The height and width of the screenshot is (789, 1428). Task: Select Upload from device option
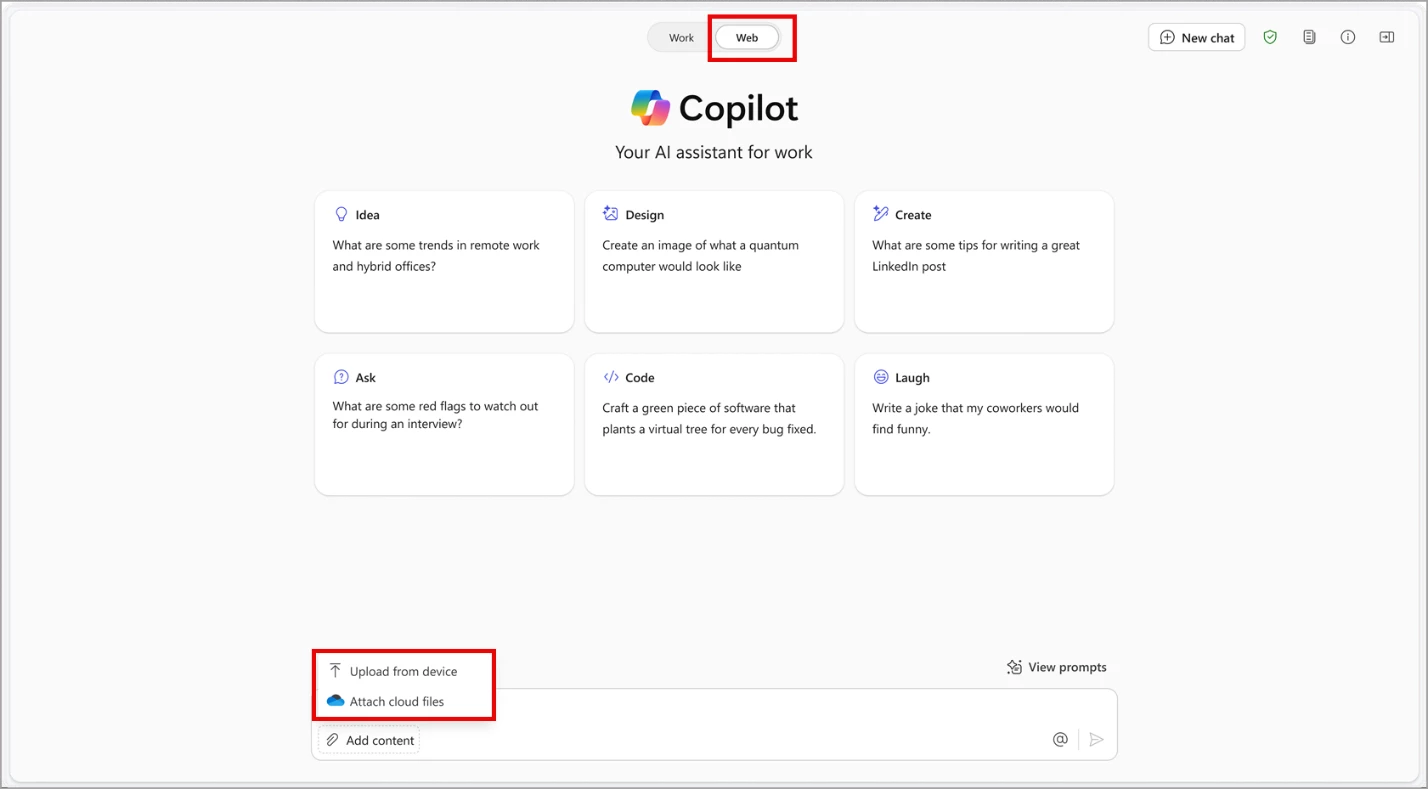(x=404, y=671)
